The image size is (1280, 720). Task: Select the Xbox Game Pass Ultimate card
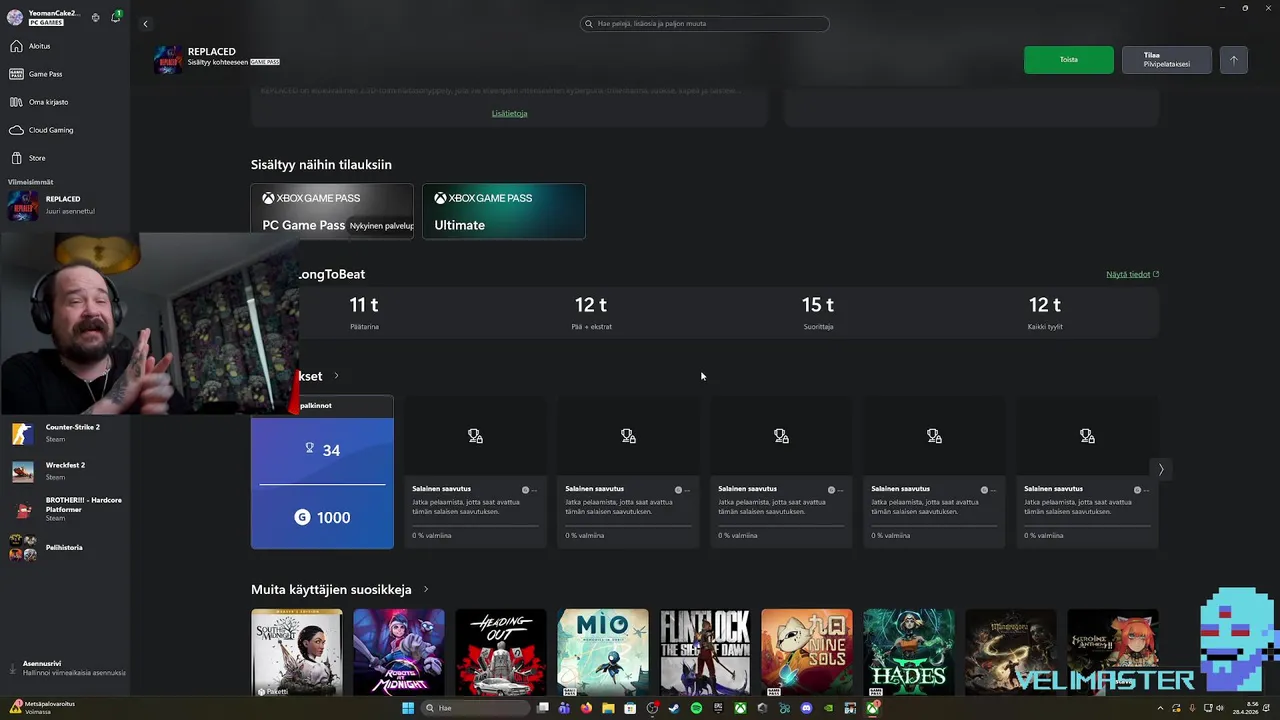point(503,211)
